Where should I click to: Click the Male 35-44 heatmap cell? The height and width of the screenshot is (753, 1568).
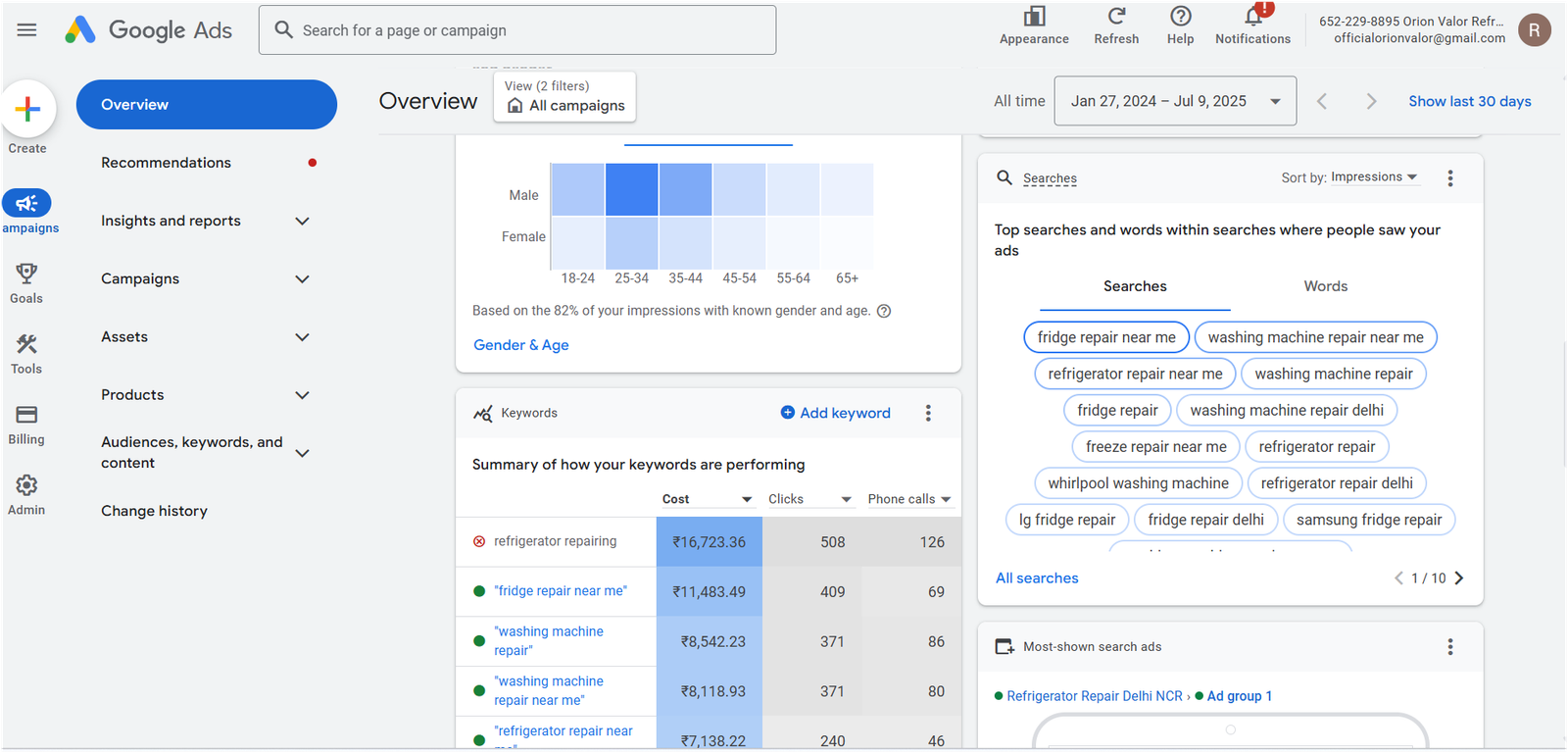click(686, 189)
